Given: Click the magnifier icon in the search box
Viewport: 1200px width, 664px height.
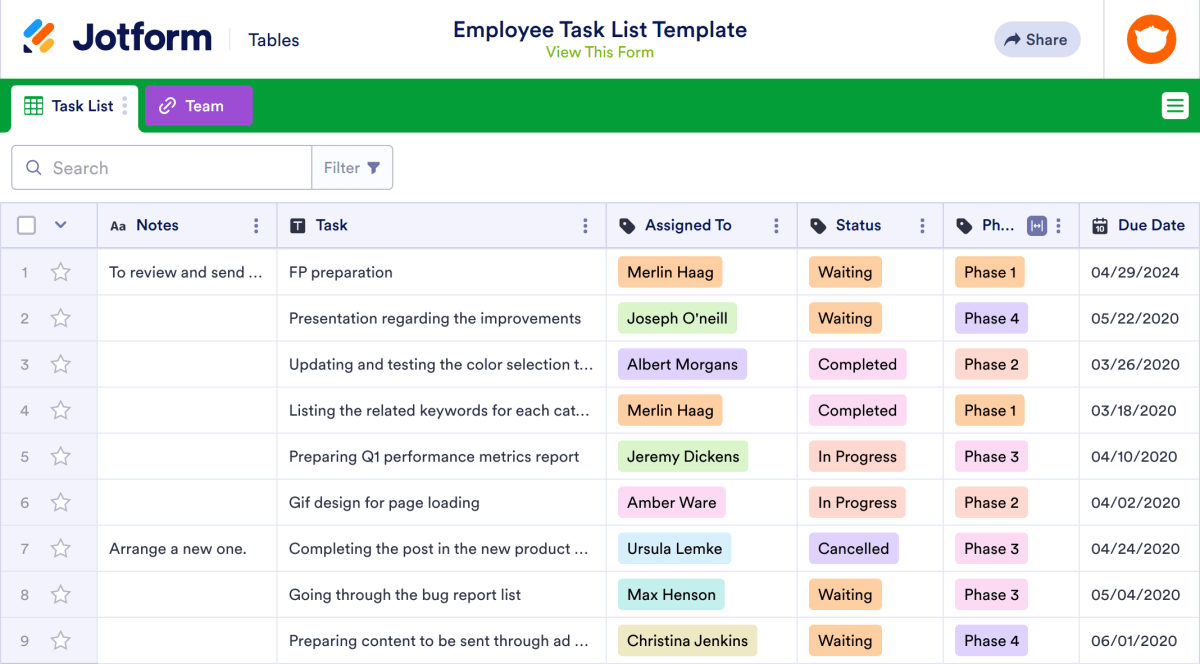Looking at the screenshot, I should tap(33, 167).
